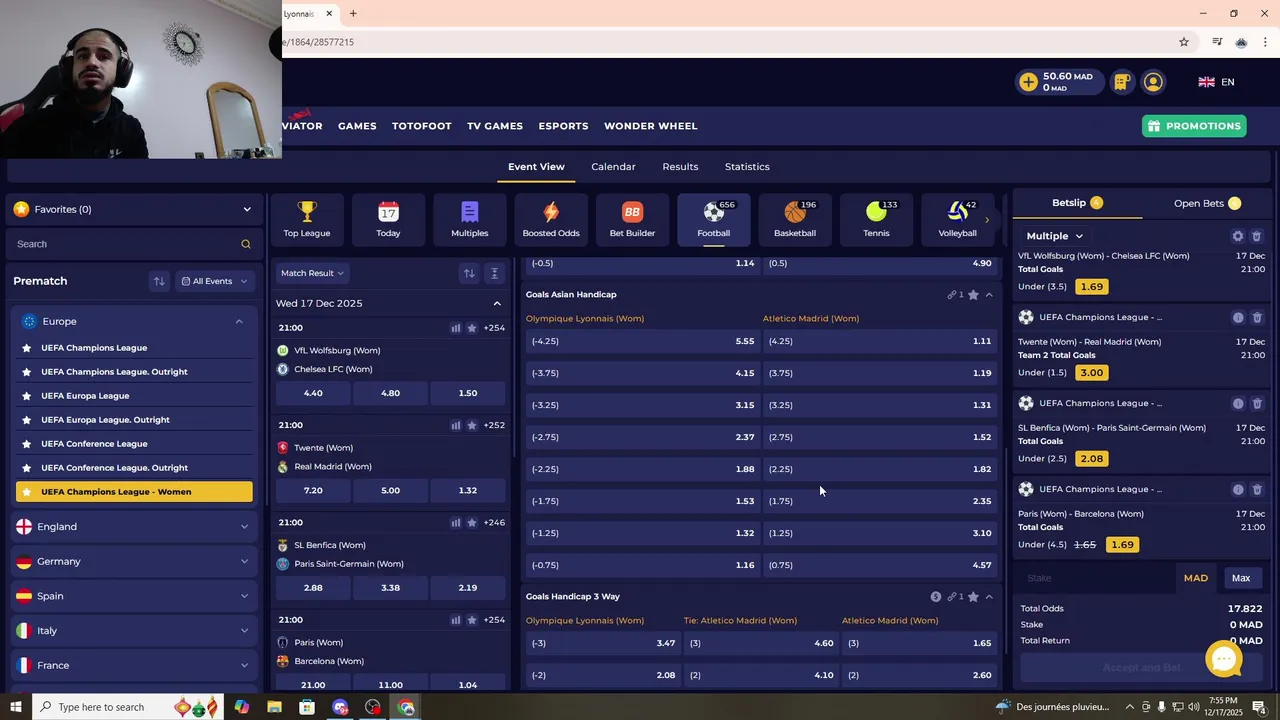
Task: Favorite the Benfica vs Paris Saint-Germain star
Action: 472,522
